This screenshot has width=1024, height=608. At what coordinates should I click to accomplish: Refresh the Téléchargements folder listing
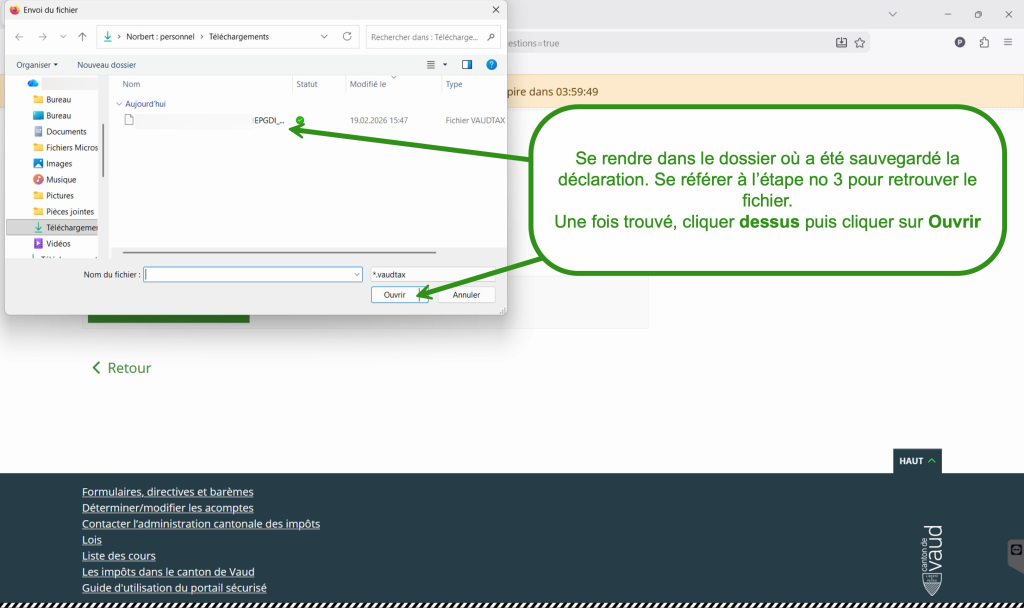click(x=347, y=36)
